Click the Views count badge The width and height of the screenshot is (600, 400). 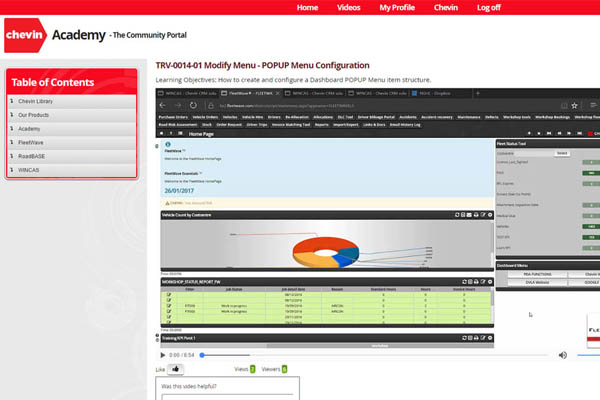tap(253, 369)
